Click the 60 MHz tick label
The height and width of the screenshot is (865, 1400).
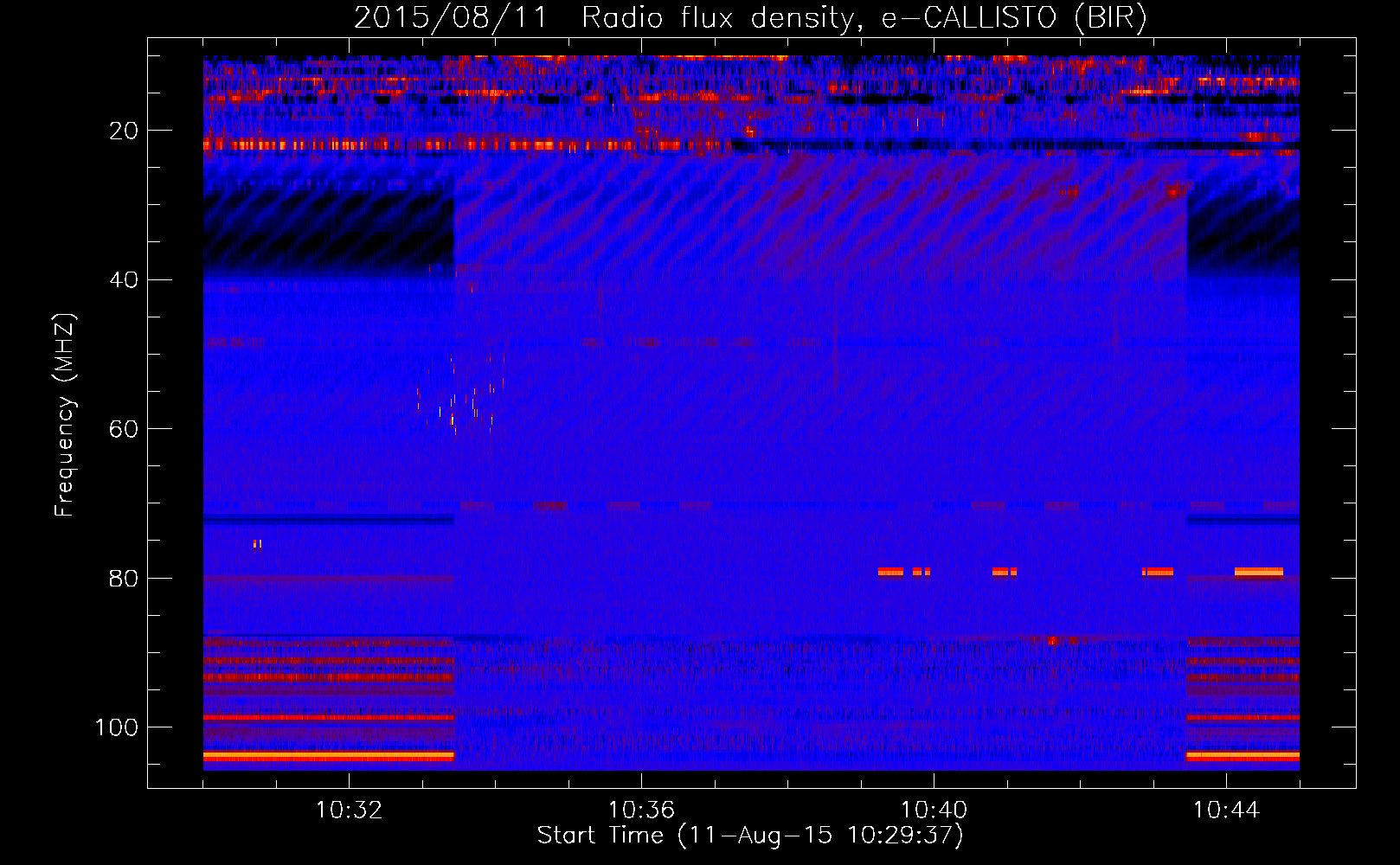(x=124, y=429)
